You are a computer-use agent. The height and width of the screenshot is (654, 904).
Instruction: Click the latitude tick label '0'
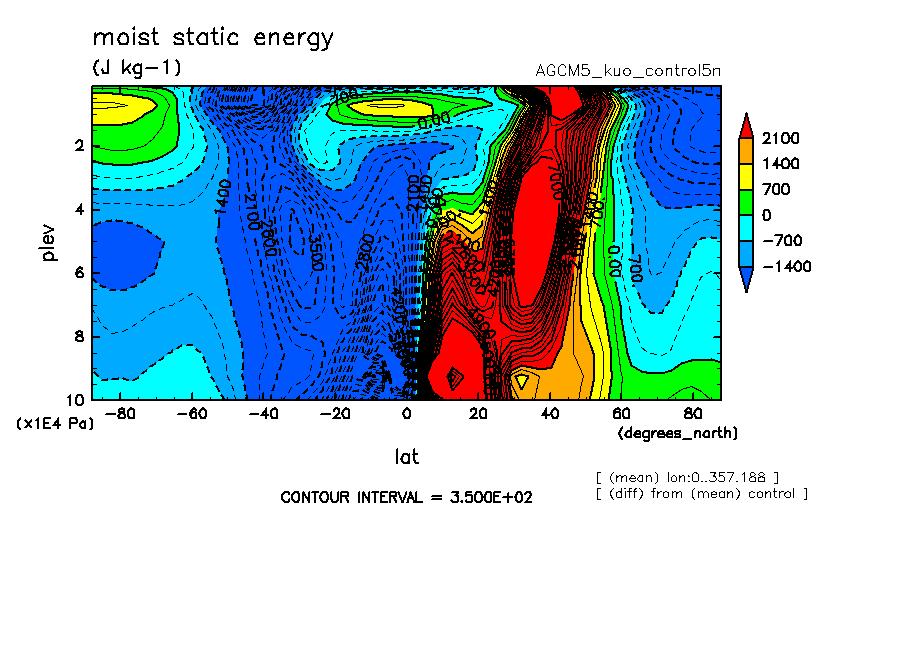click(x=406, y=414)
